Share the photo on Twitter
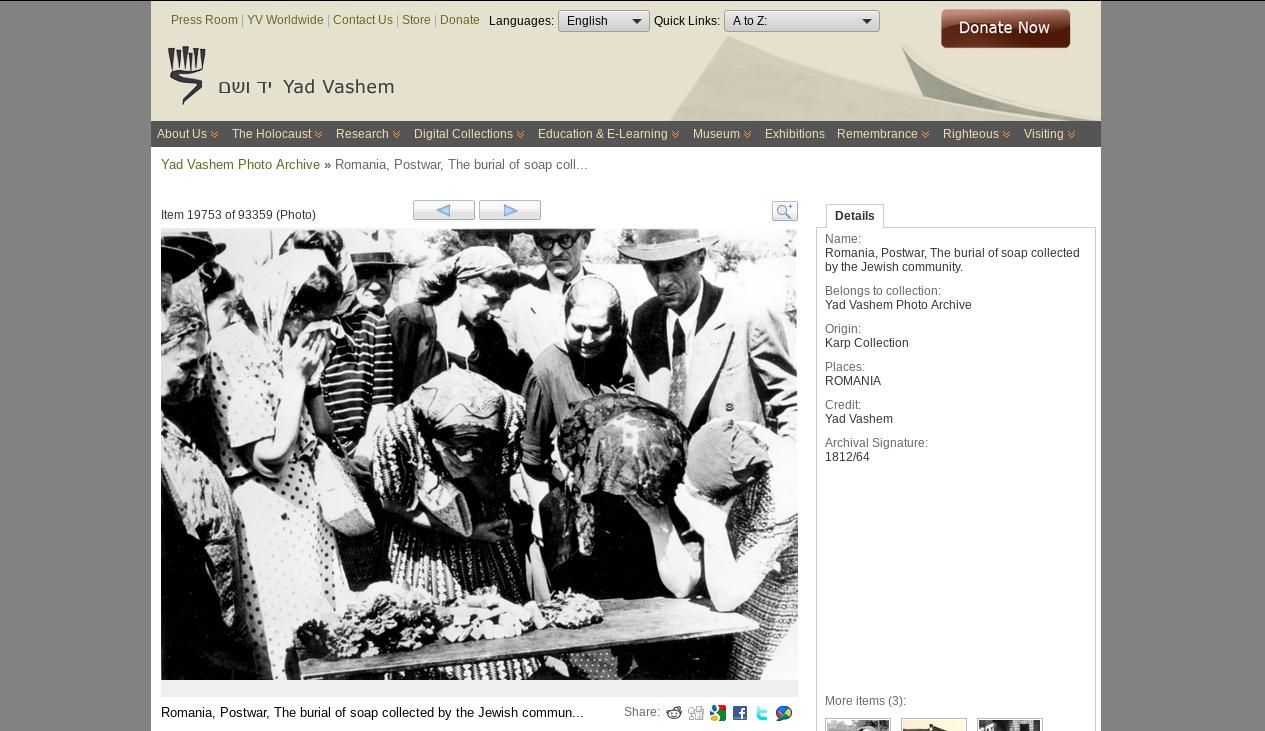Screen dimensions: 1265x731 pos(762,713)
